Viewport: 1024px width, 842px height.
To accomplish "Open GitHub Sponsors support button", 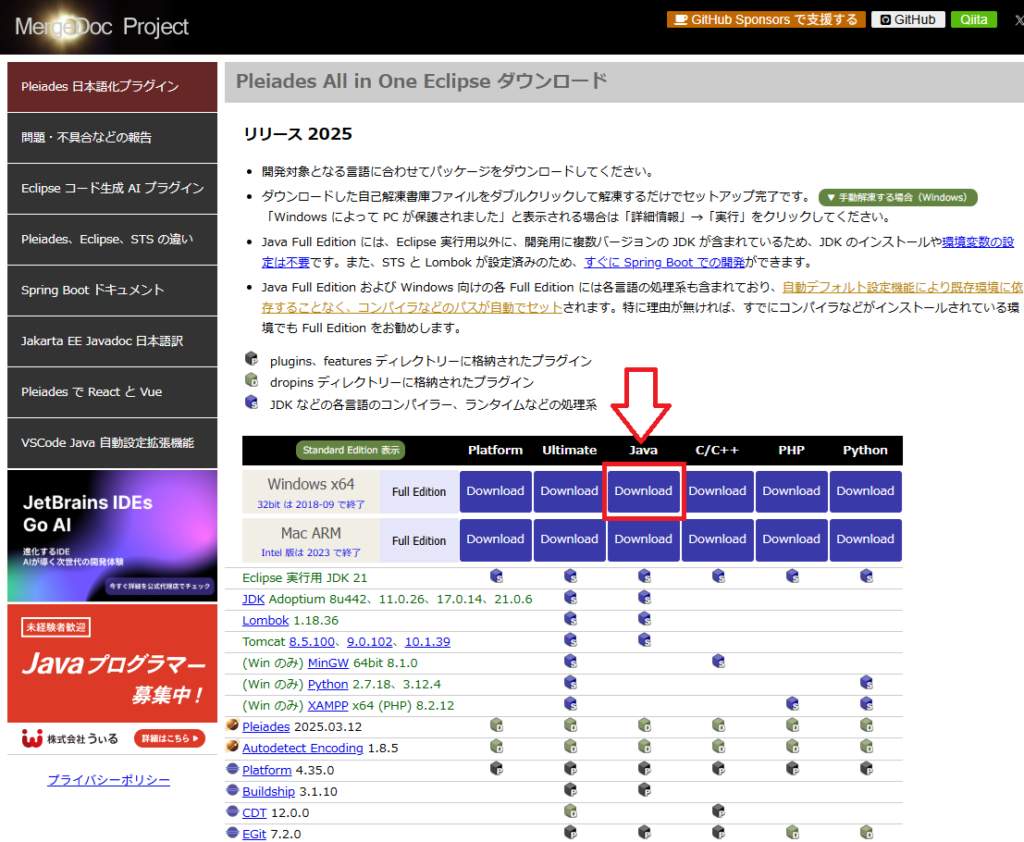I will tap(765, 20).
